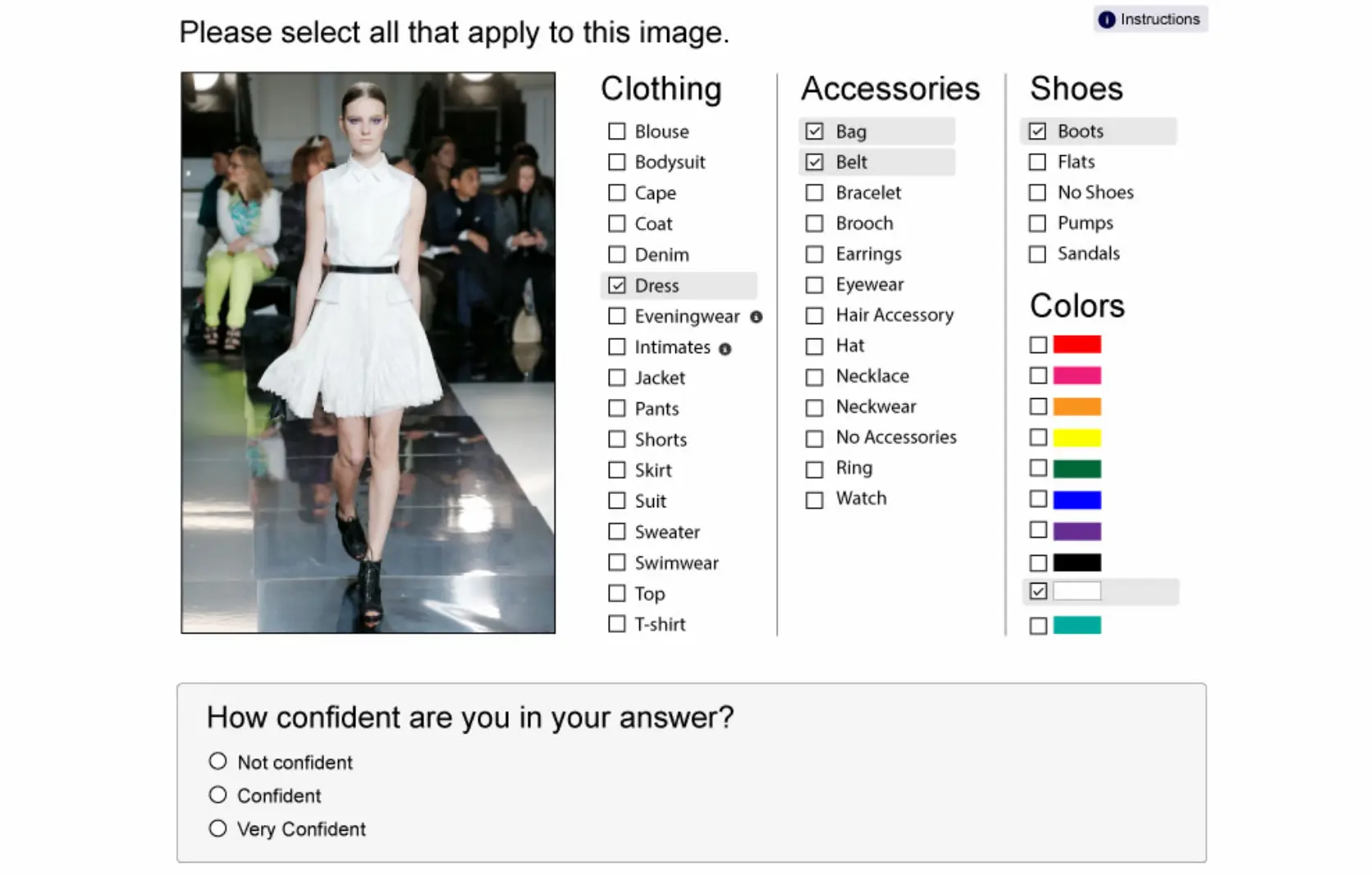The image size is (1372, 875).
Task: Check the Watch checkbox
Action: tap(814, 500)
